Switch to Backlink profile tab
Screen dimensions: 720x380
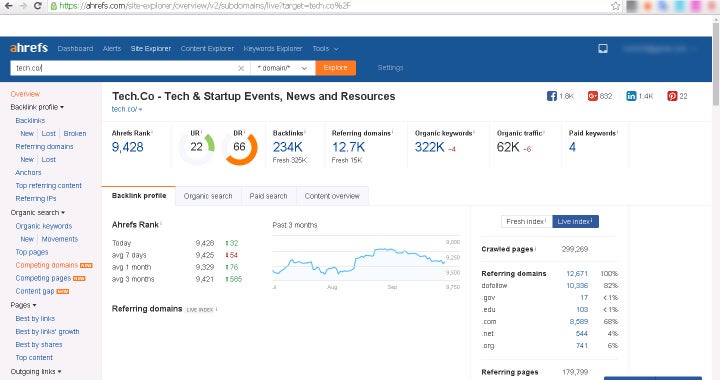(139, 196)
